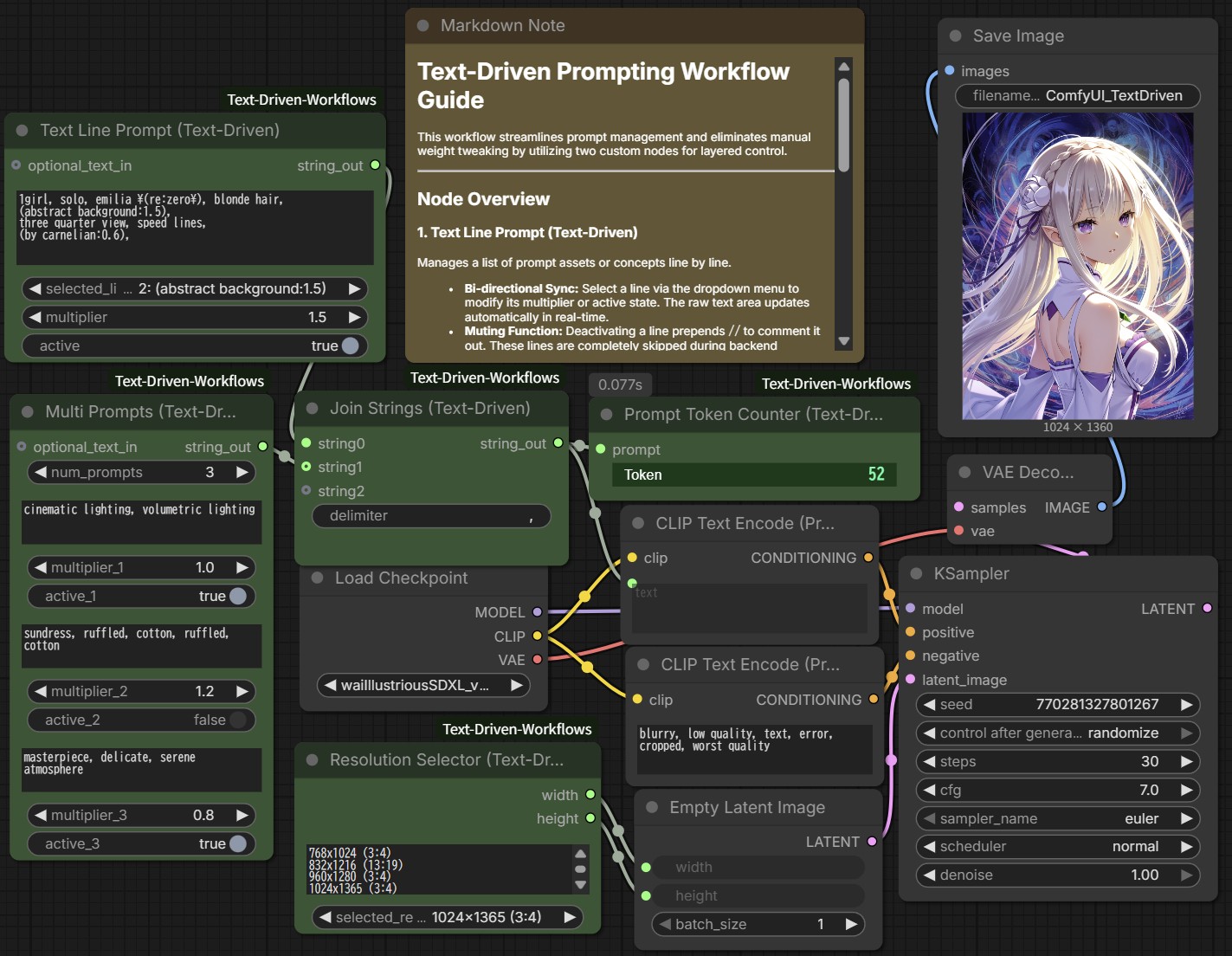Click the CLIP output socket on Load Checkpoint
Screen dimensions: 1232x956
coord(538,636)
